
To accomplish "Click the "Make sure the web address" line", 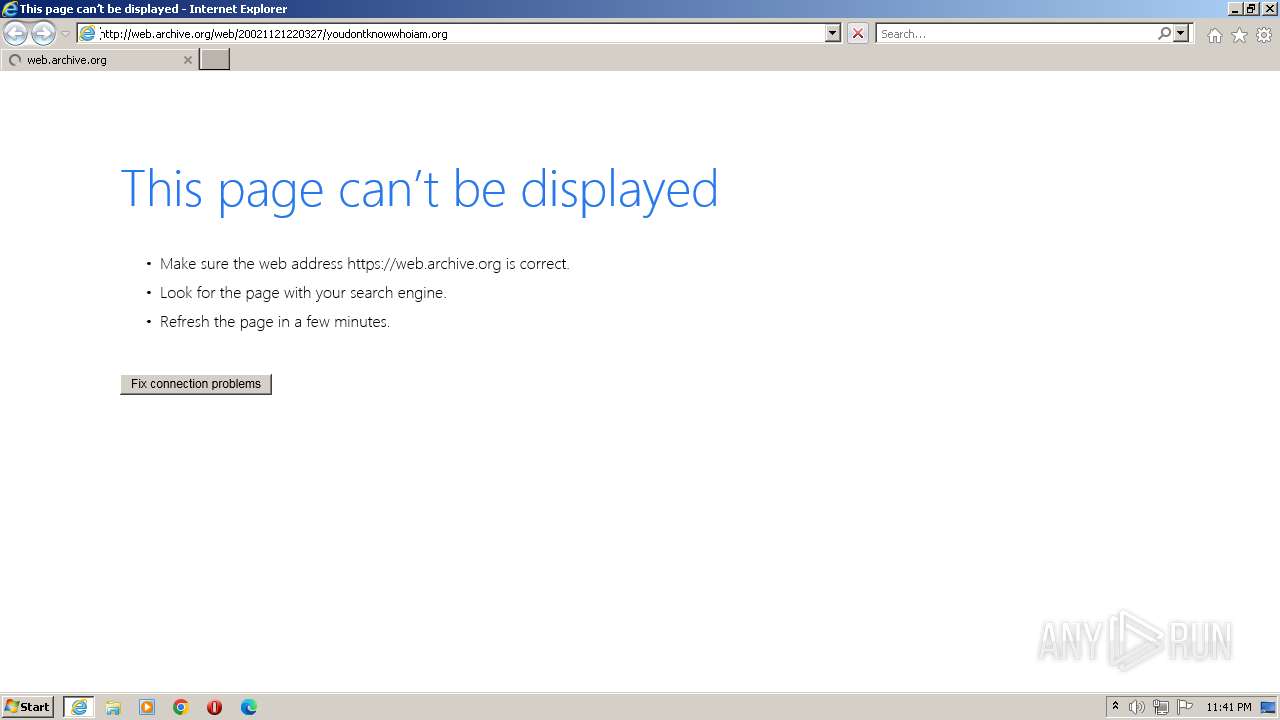I will click(365, 264).
